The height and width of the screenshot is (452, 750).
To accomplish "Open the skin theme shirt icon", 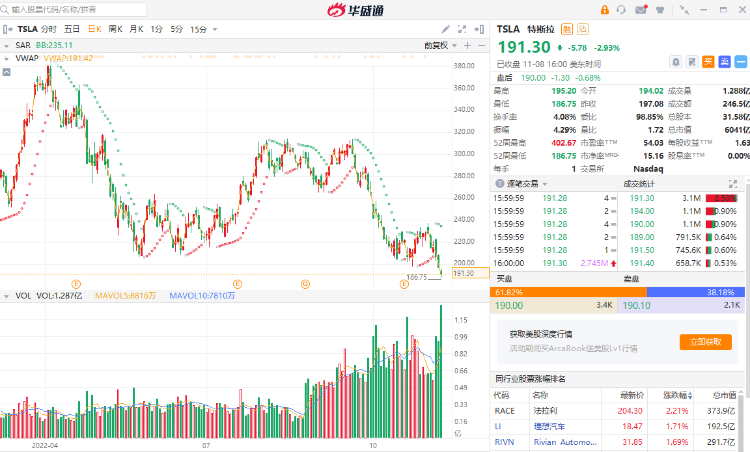I will pyautogui.click(x=660, y=10).
